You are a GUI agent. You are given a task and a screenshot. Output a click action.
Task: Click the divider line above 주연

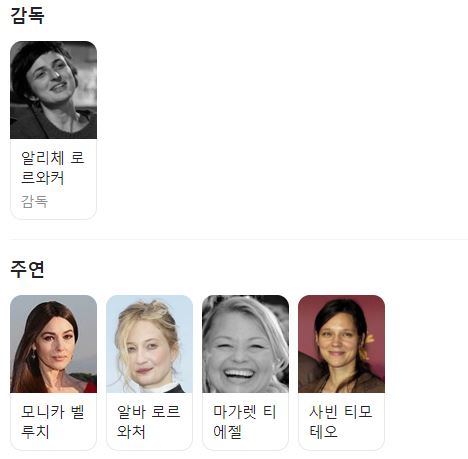(239, 239)
